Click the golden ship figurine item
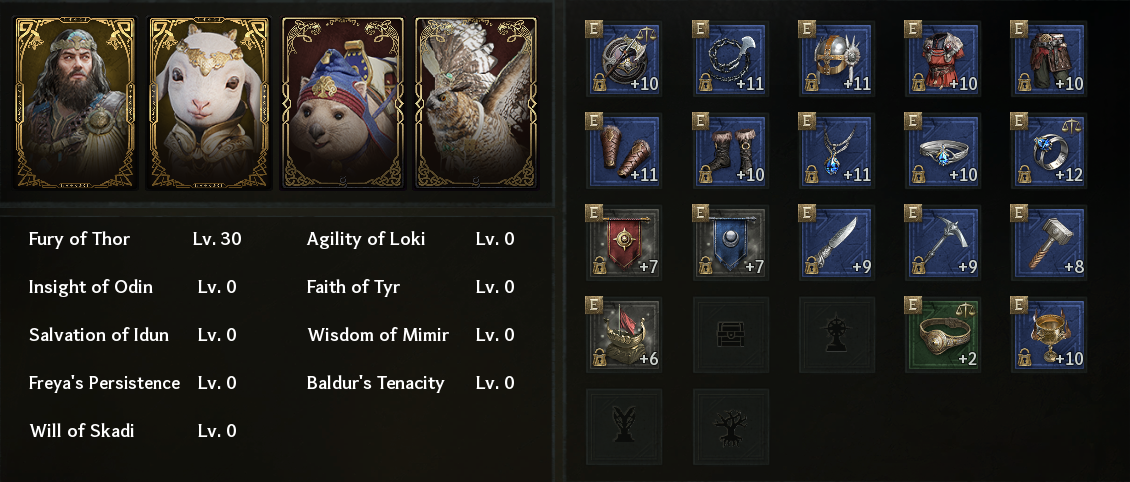This screenshot has width=1130, height=482. pos(623,334)
